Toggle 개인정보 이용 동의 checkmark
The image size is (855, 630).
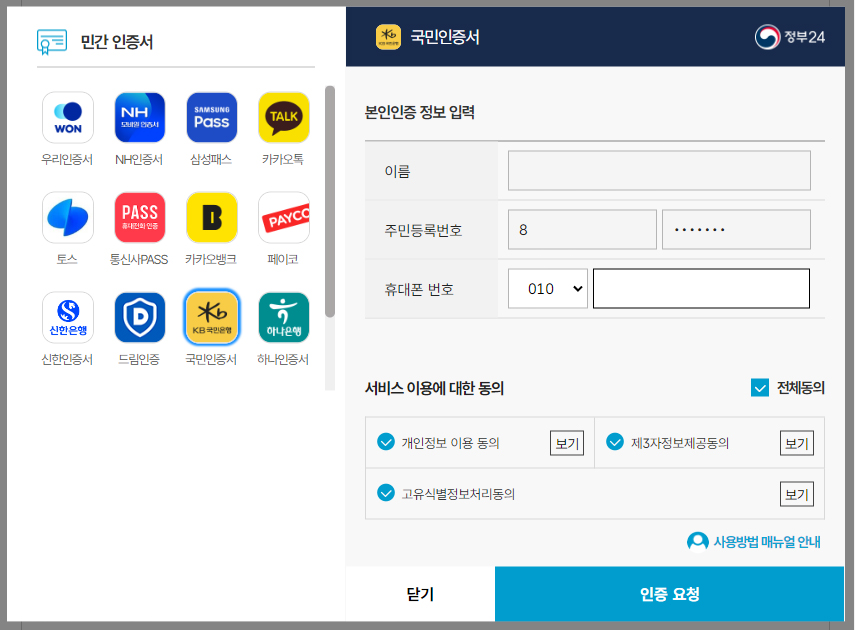pos(386,442)
